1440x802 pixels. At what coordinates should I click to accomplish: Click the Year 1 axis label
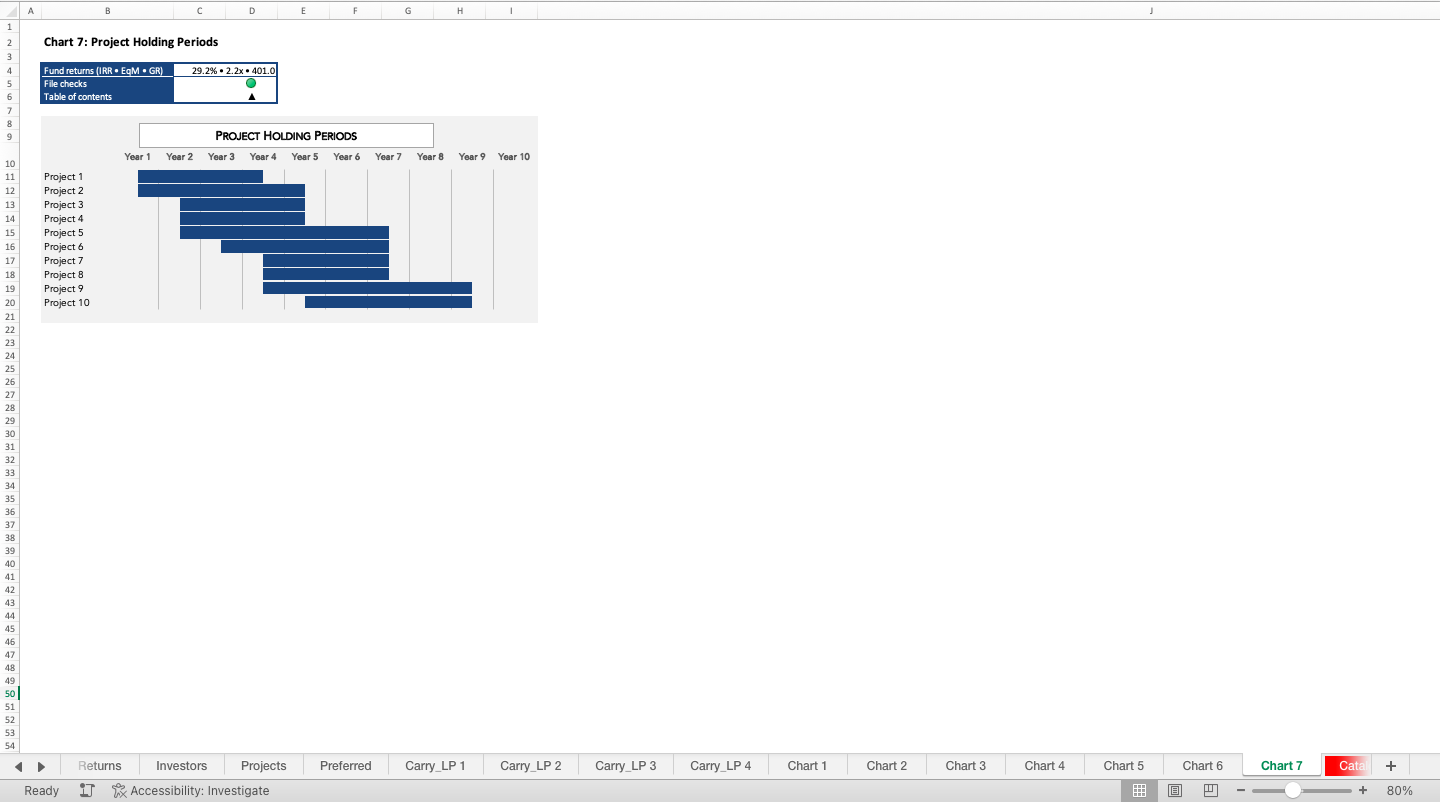(138, 157)
